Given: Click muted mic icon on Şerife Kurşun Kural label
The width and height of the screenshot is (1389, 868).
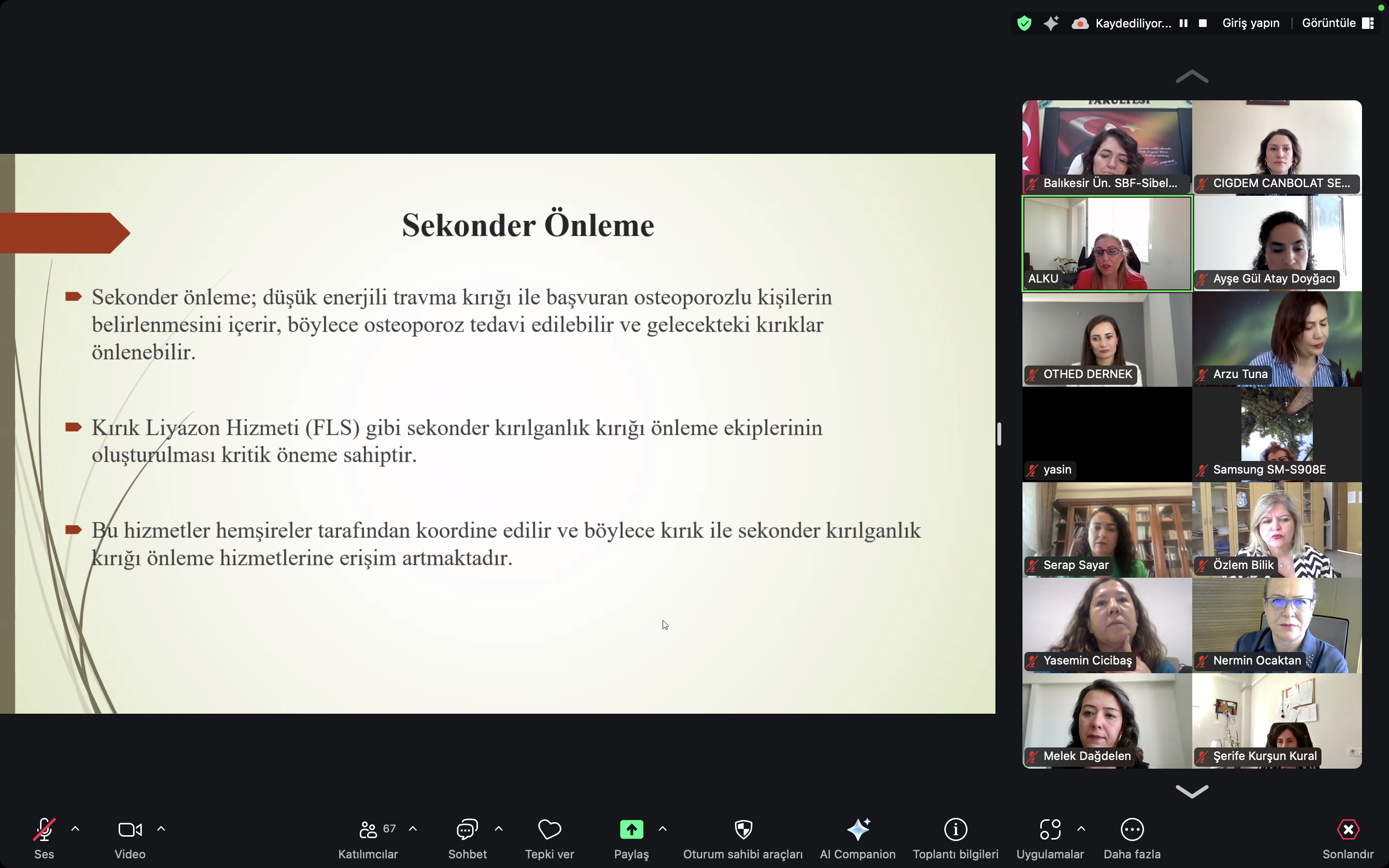Looking at the screenshot, I should [1202, 757].
